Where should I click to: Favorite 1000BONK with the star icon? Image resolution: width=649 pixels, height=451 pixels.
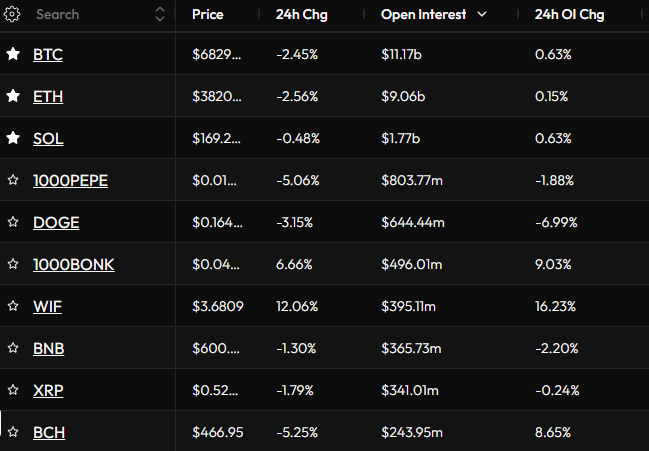tap(13, 265)
